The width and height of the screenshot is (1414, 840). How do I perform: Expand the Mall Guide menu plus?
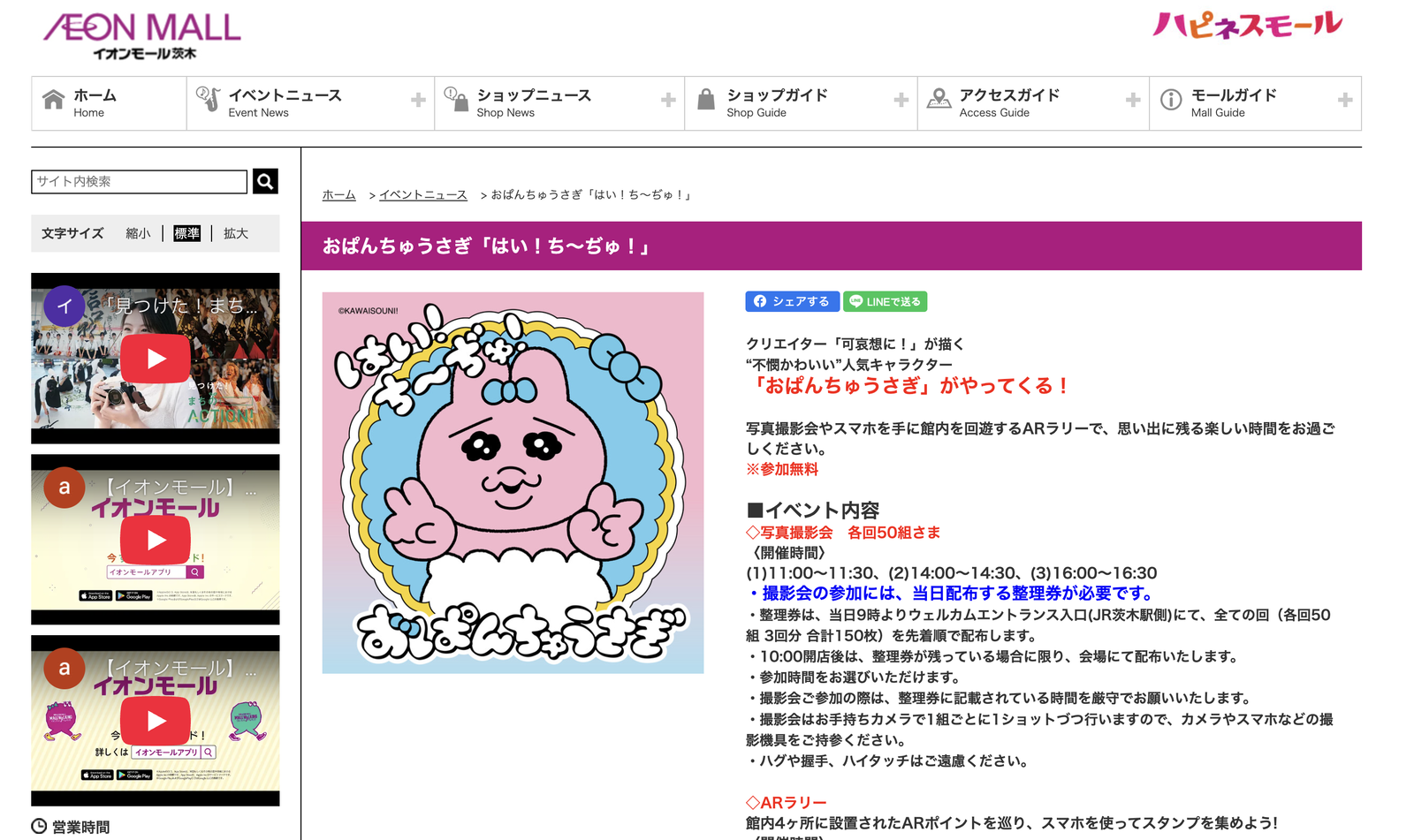click(1345, 101)
